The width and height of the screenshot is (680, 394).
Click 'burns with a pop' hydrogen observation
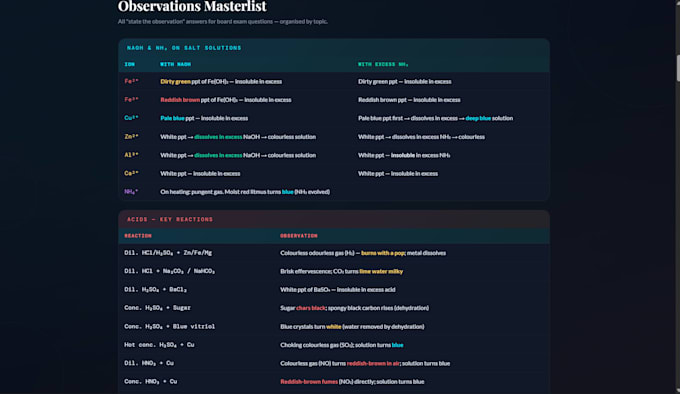[363, 253]
